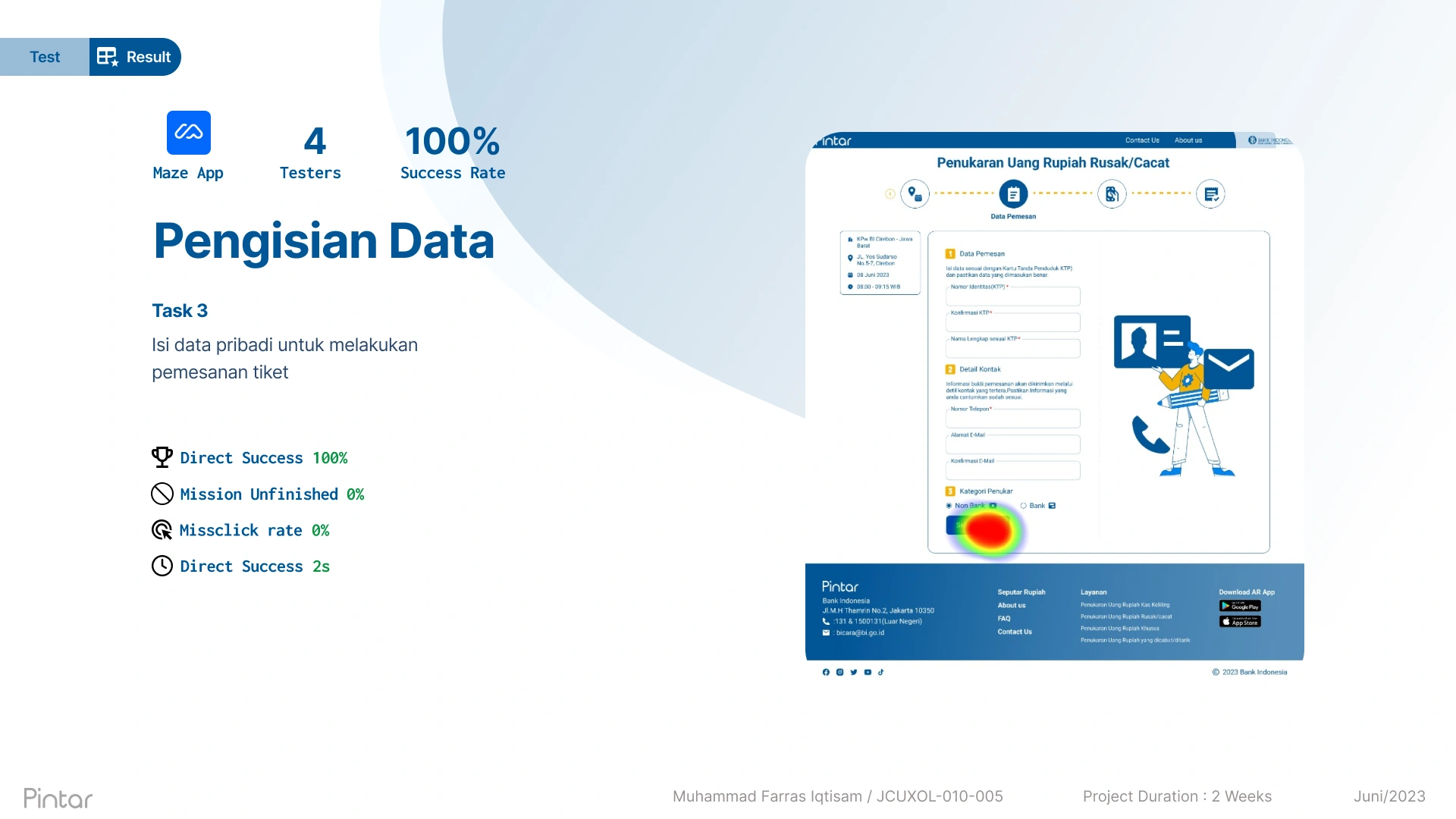Click About us in the top header

click(x=1188, y=140)
